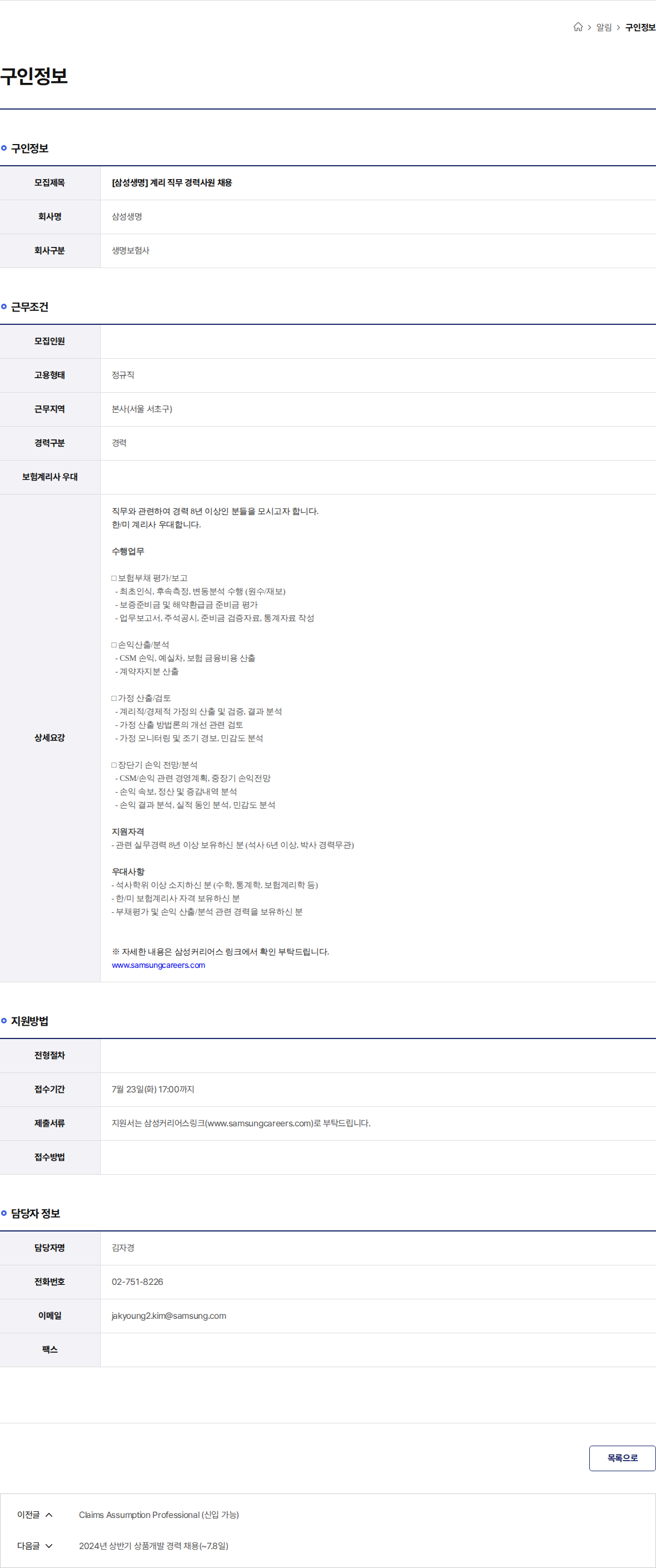
Task: Click the home icon in breadcrumb
Action: point(578,27)
